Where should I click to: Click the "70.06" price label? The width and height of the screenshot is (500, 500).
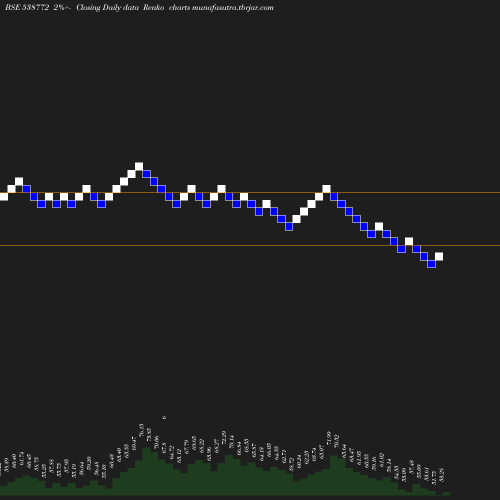click(157, 442)
